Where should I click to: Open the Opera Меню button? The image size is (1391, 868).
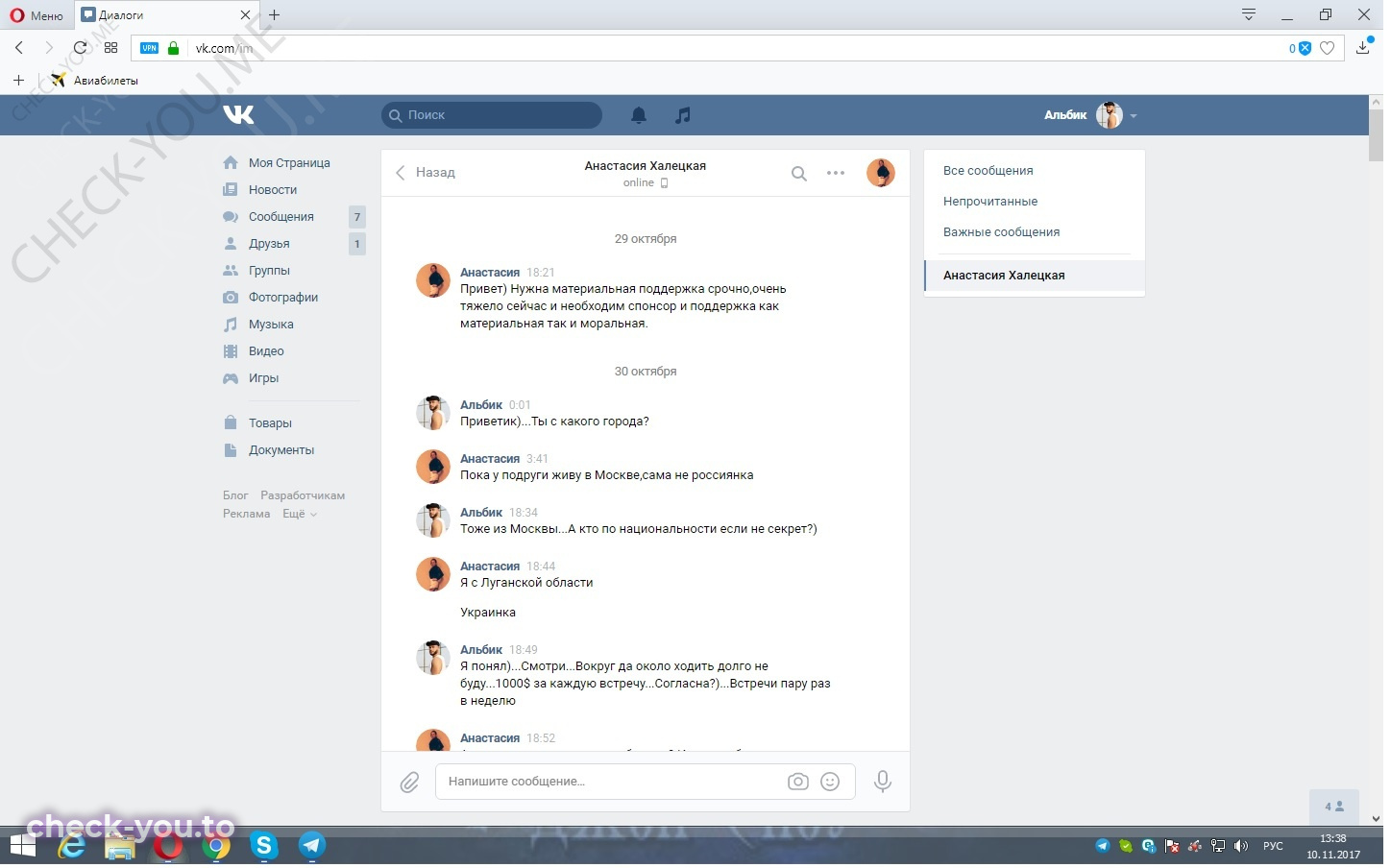(x=37, y=15)
